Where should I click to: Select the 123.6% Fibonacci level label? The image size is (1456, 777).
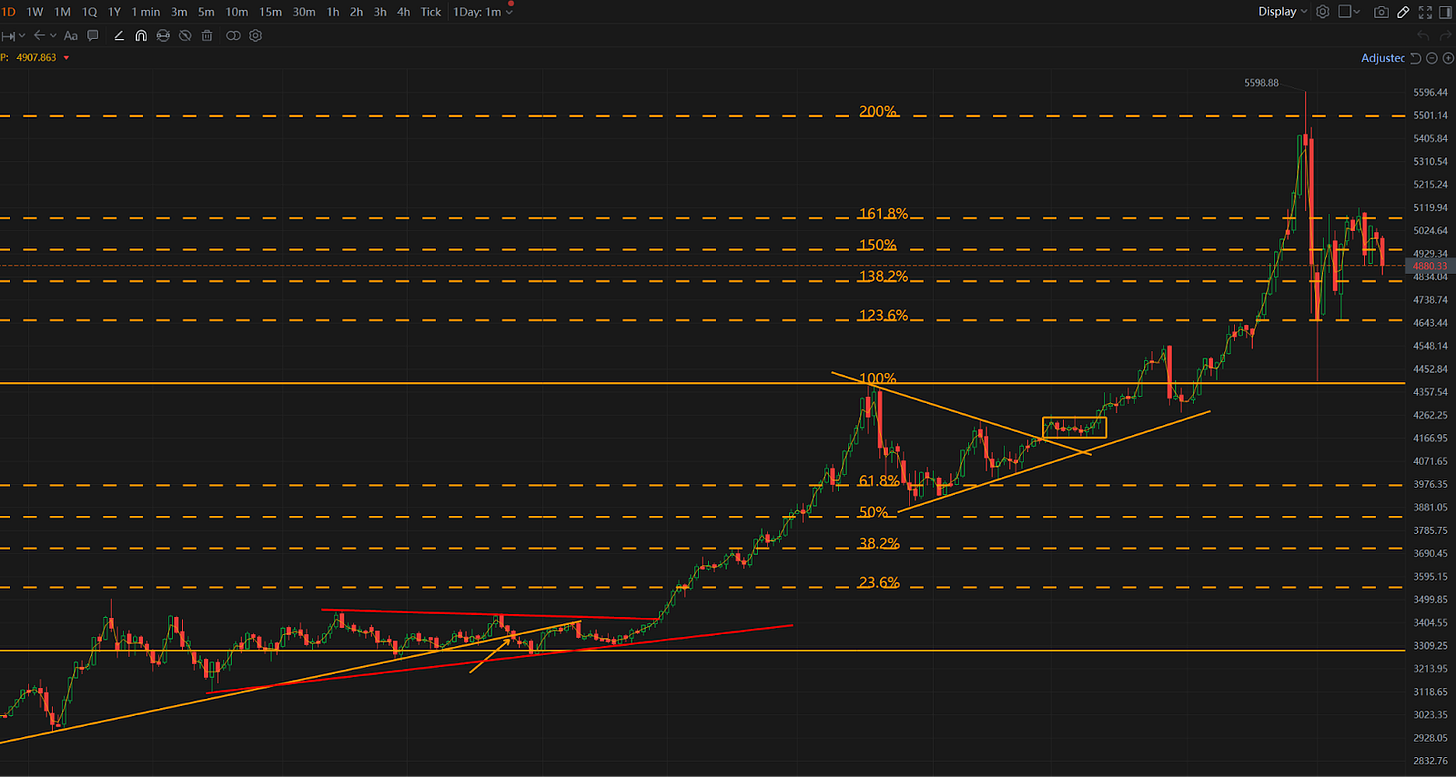click(883, 316)
